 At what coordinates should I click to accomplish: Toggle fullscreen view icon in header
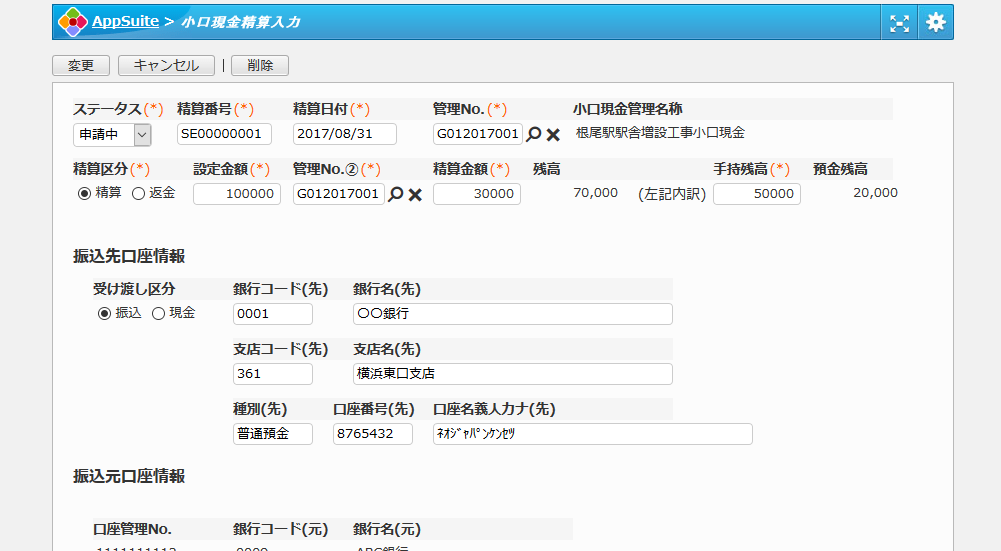click(x=900, y=22)
